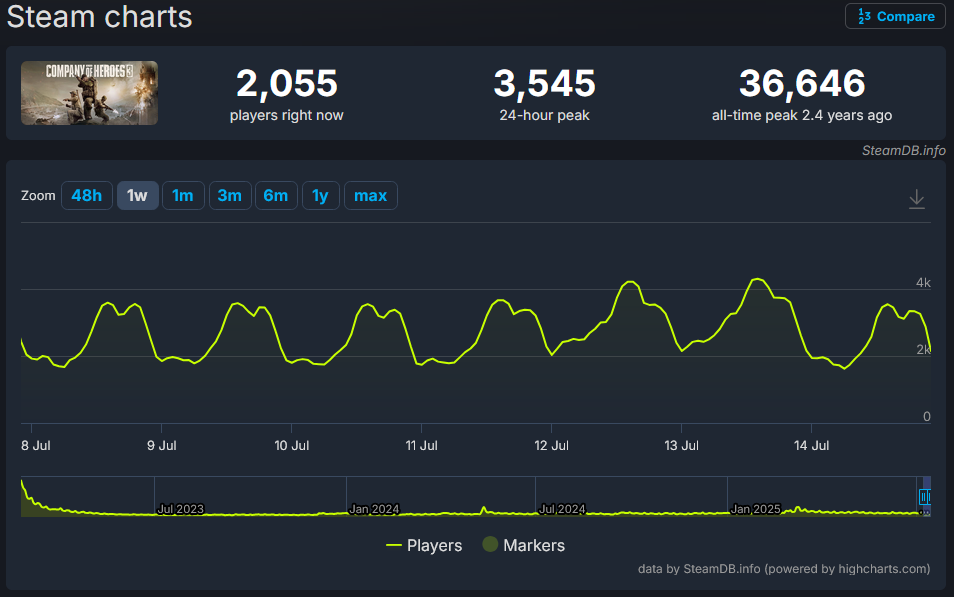Click the SteamDB.info credit link

click(x=904, y=150)
